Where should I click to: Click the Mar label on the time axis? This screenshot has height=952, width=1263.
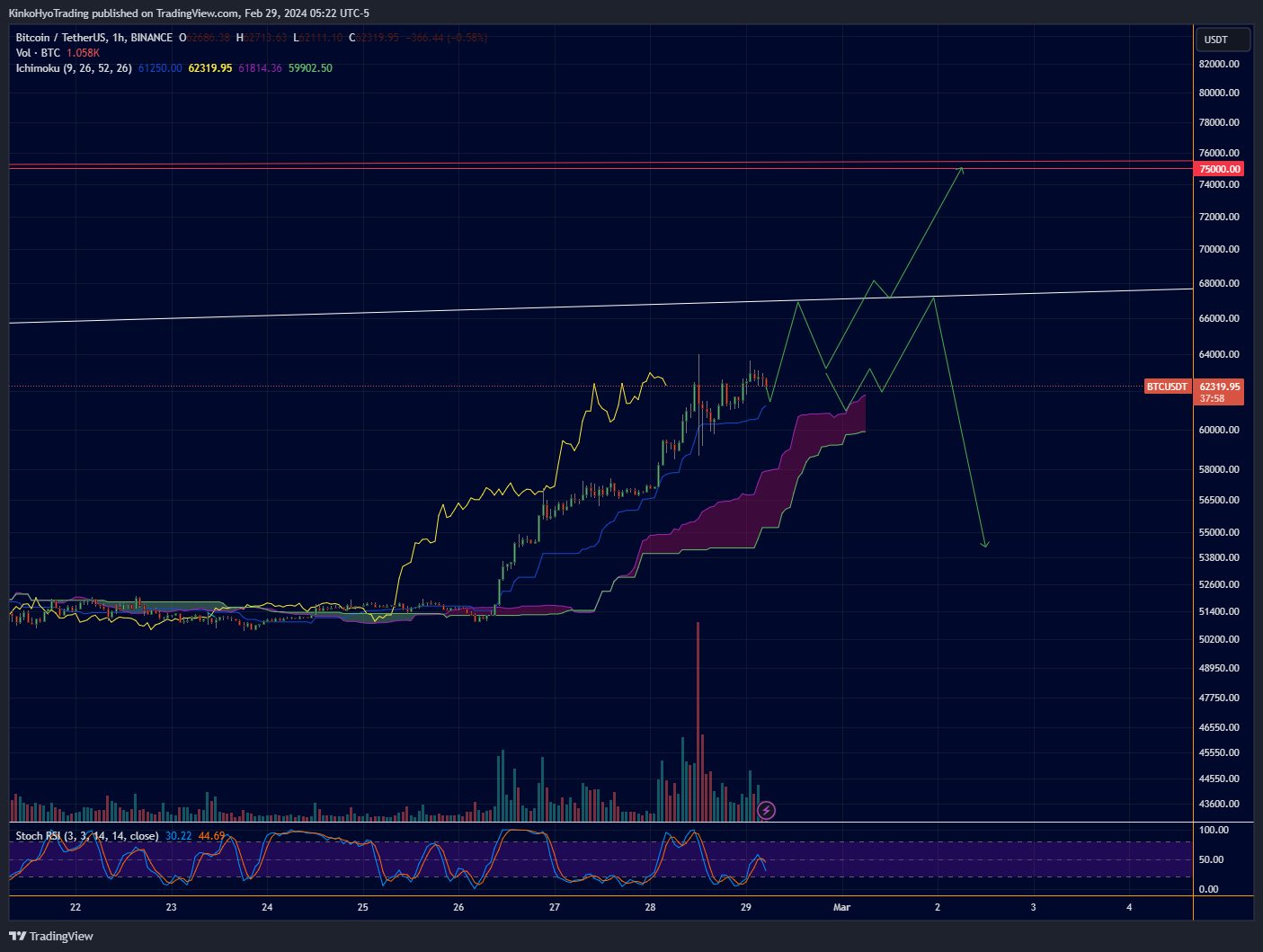coord(841,907)
